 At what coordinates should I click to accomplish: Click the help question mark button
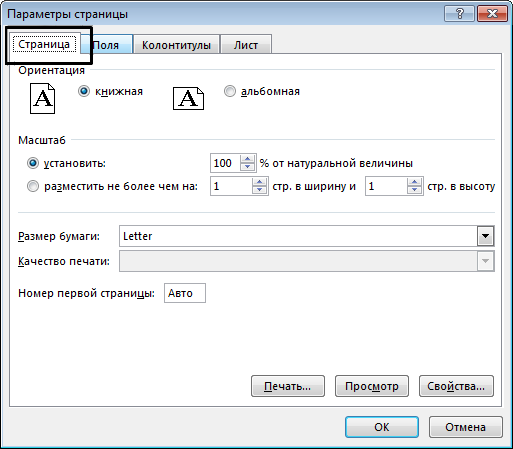(x=459, y=14)
